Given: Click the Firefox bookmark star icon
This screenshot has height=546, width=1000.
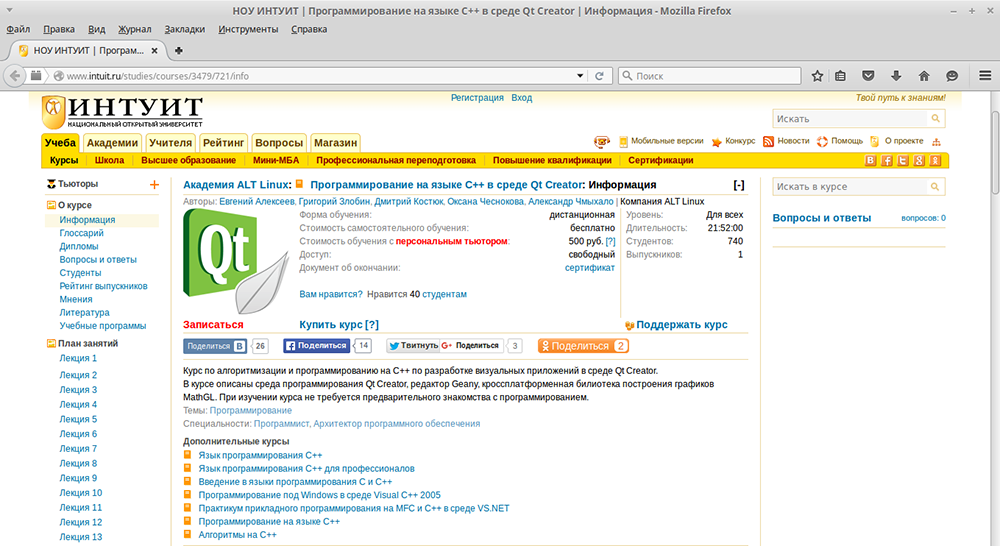Looking at the screenshot, I should coord(817,76).
